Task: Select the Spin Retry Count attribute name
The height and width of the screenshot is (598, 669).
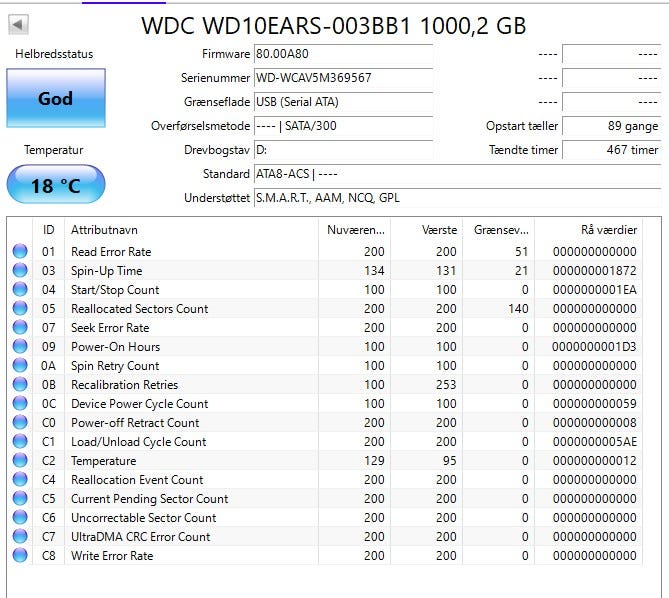Action: pyautogui.click(x=115, y=366)
